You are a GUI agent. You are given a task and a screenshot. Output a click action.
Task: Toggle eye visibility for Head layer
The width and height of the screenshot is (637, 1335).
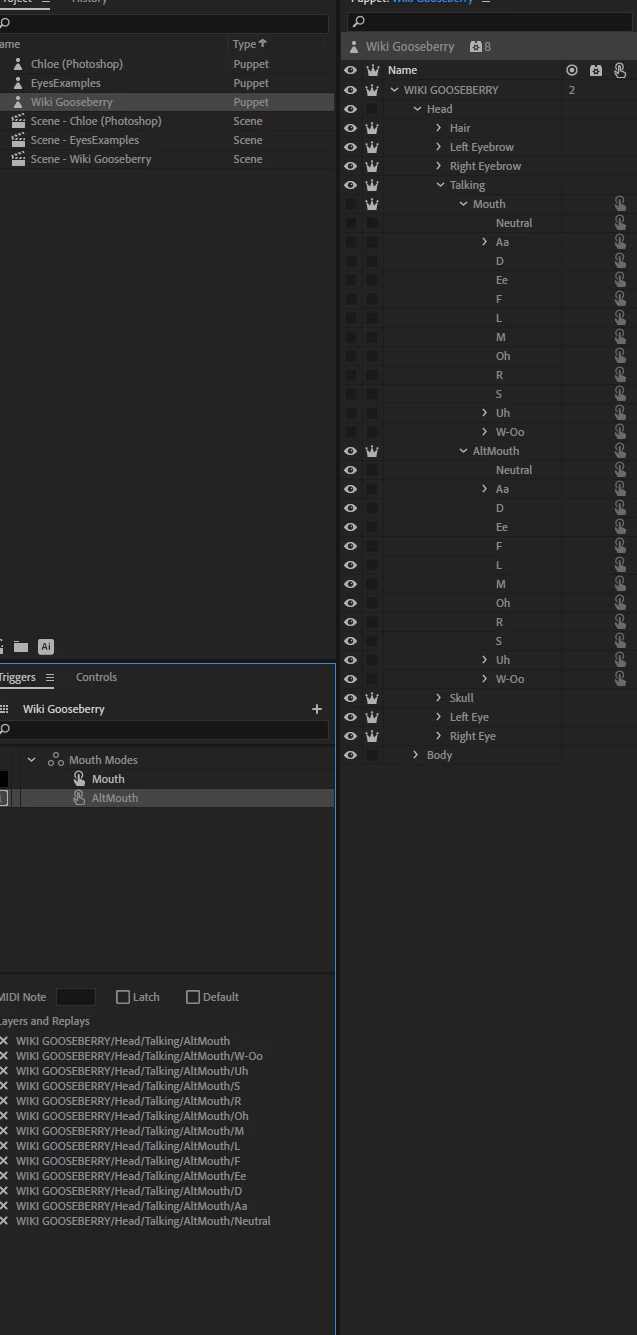point(350,109)
